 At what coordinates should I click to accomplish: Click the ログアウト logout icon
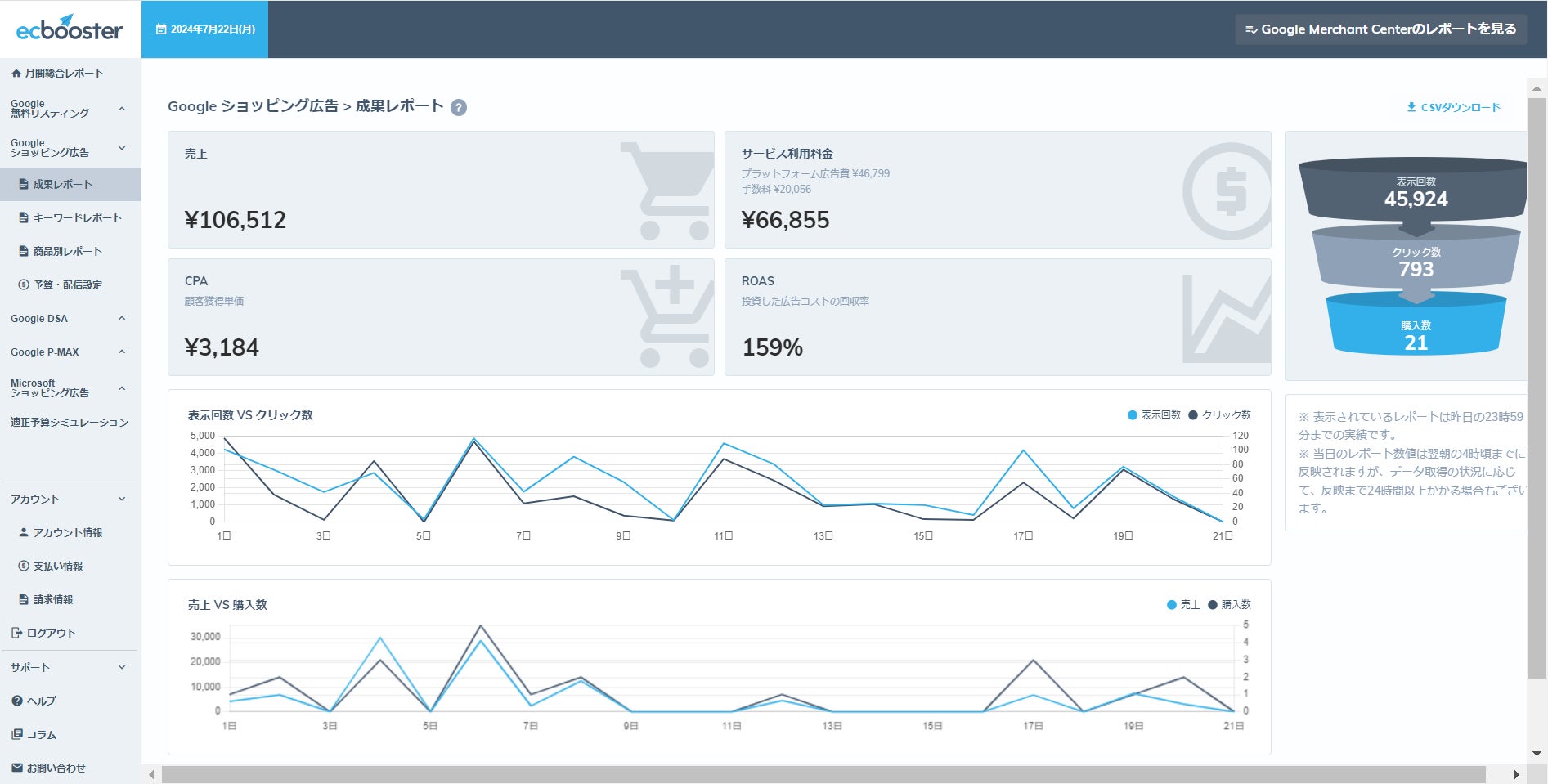point(16,633)
